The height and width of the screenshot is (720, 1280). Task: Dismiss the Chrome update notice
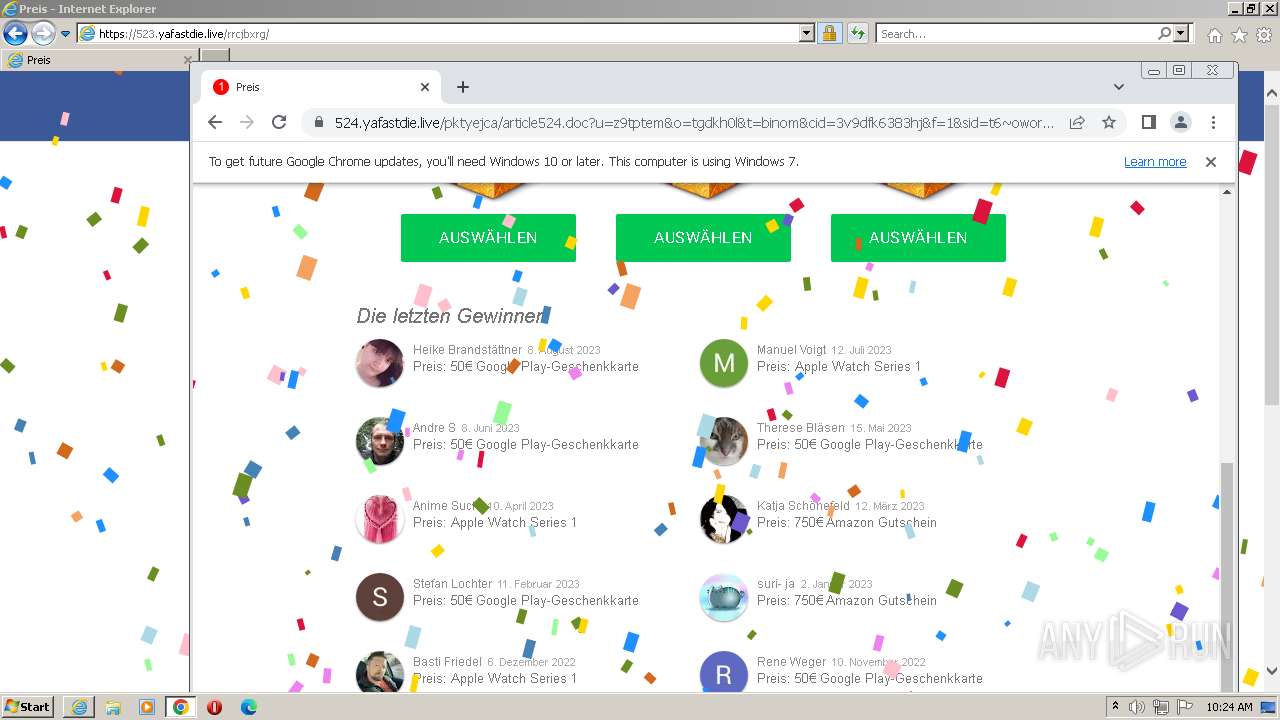pos(1210,162)
